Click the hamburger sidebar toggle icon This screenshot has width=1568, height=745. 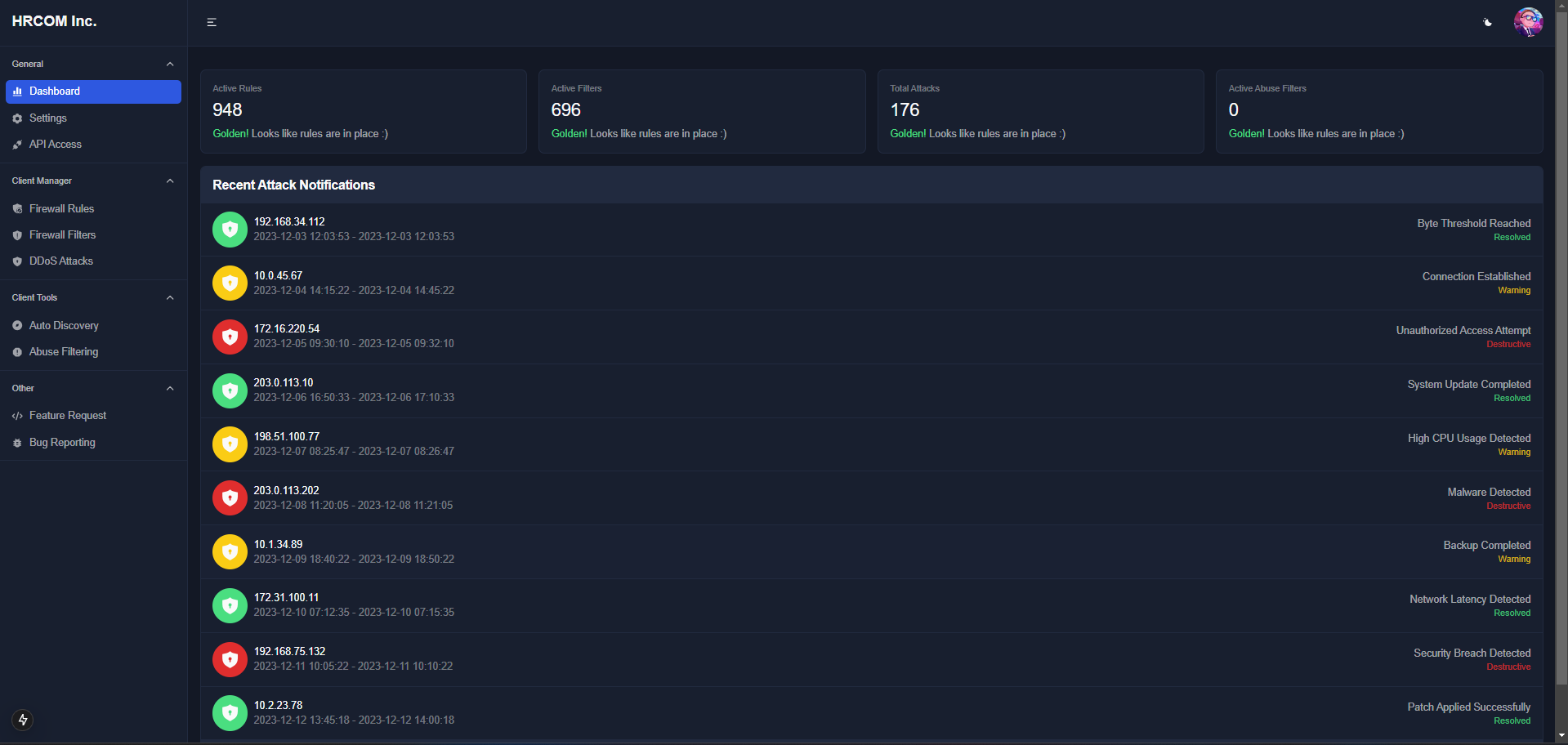tap(212, 22)
